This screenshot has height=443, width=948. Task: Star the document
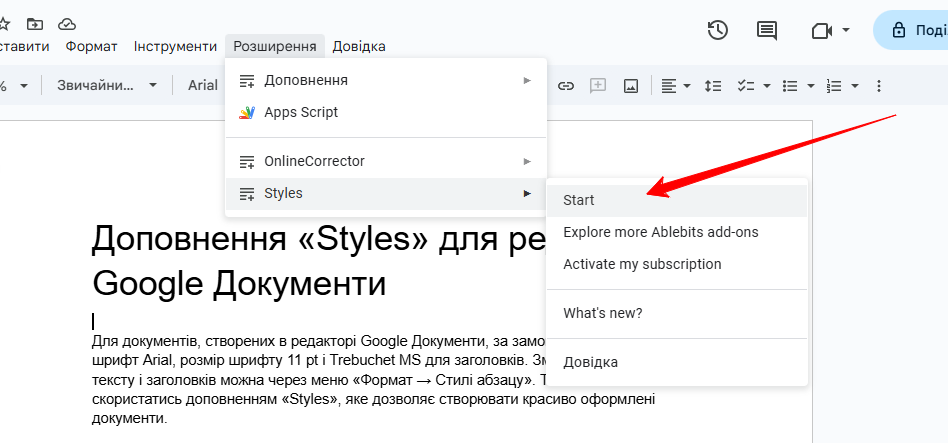[x=4, y=24]
